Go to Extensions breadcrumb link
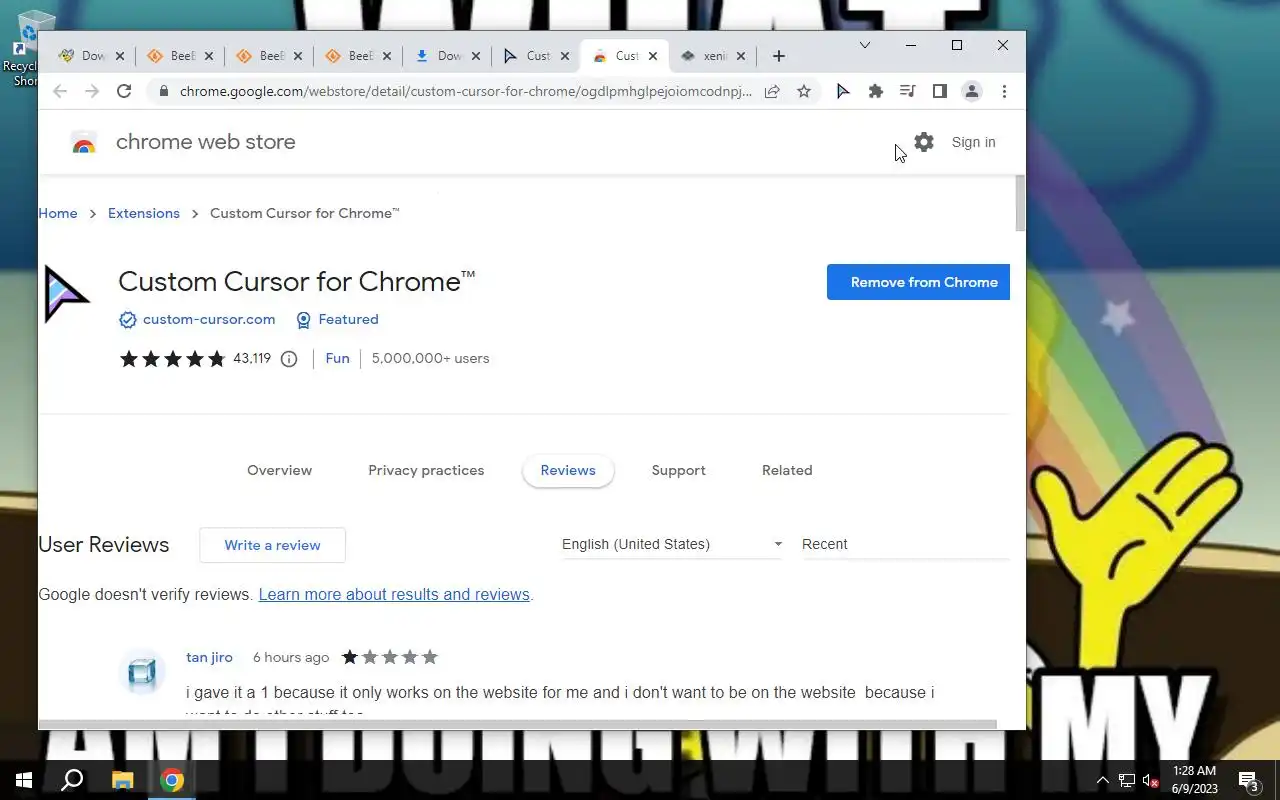This screenshot has height=800, width=1280. point(144,213)
